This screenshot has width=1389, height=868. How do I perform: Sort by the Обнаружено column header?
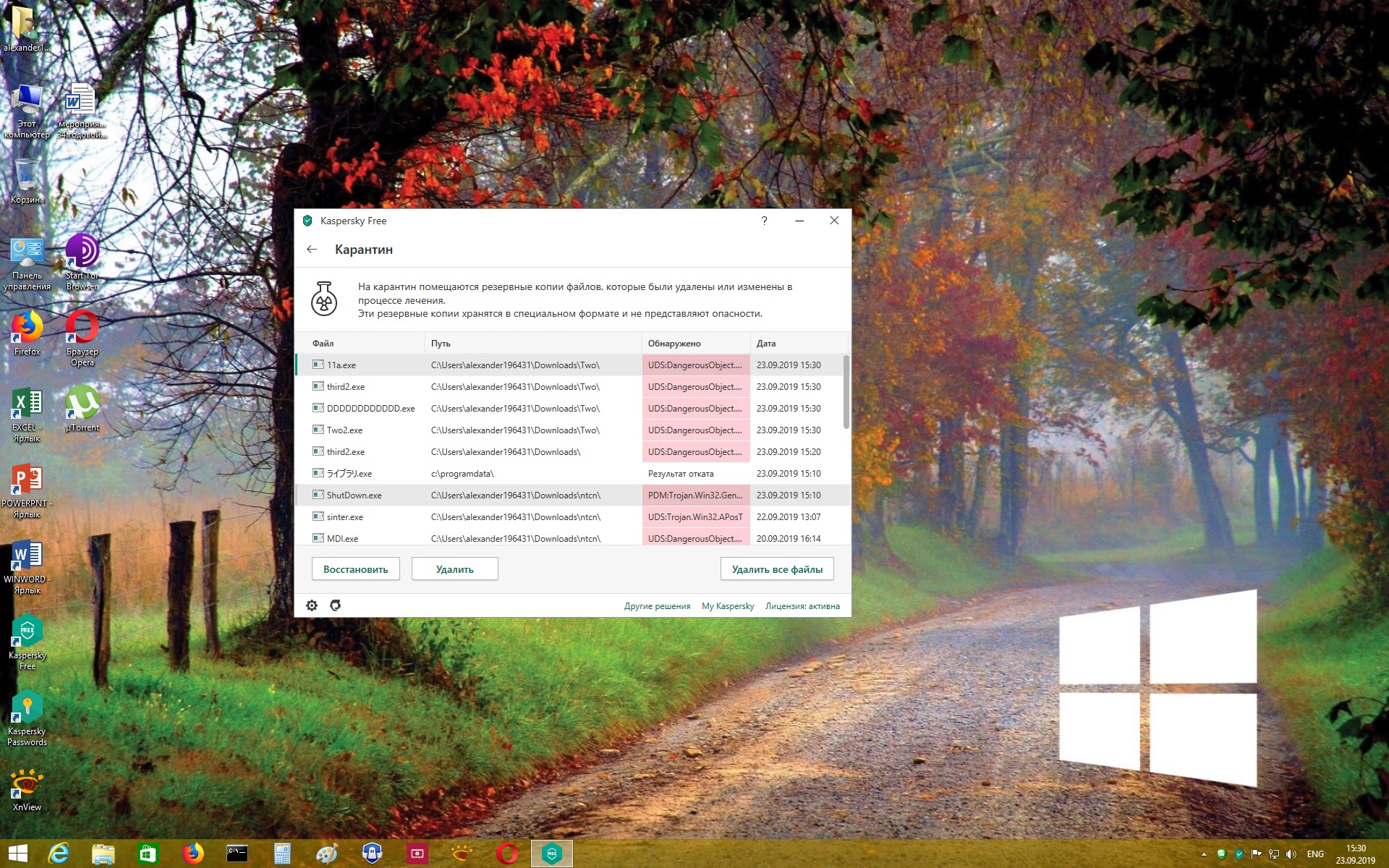click(x=674, y=344)
